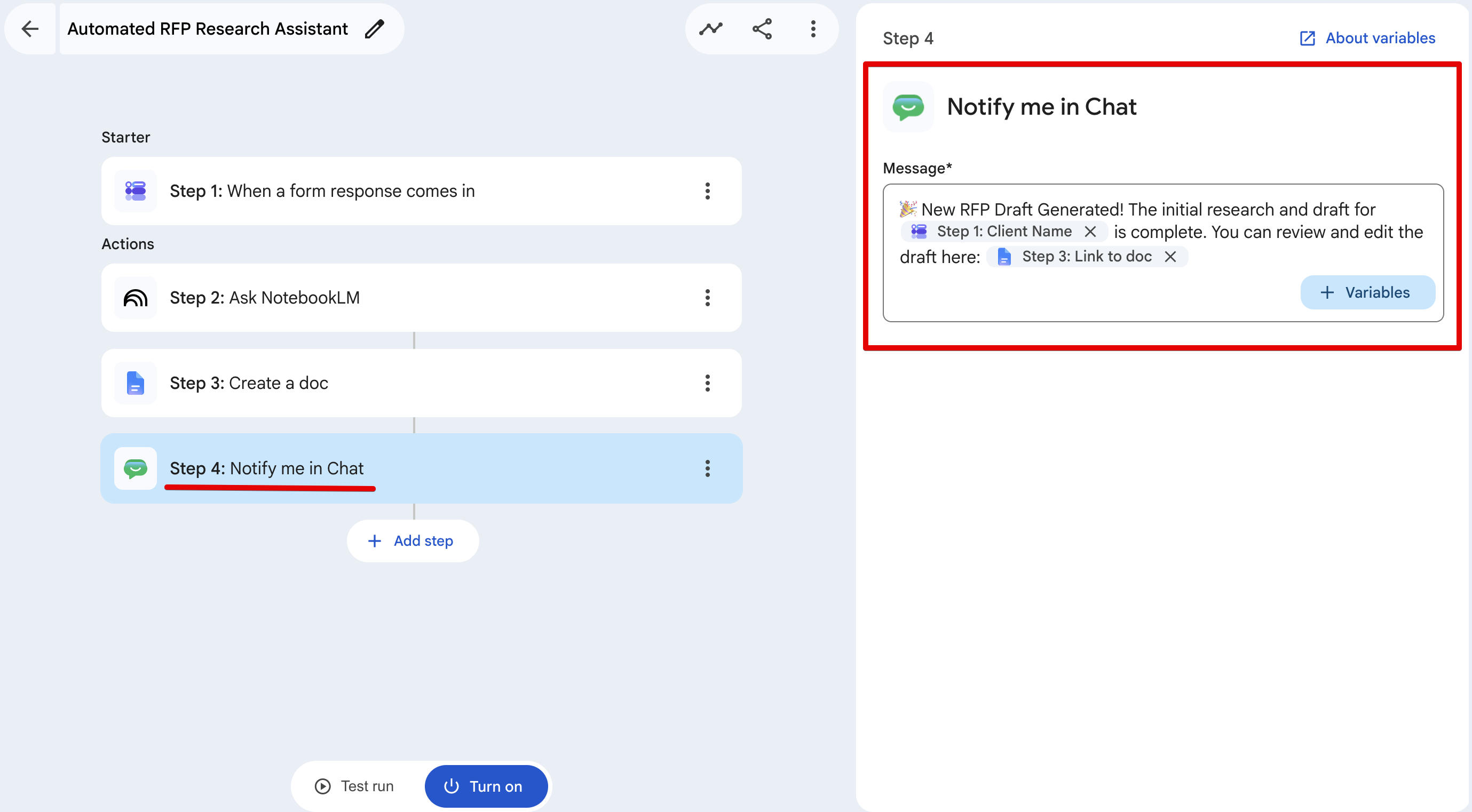The width and height of the screenshot is (1472, 812).
Task: Turn on the flow
Action: pyautogui.click(x=486, y=786)
